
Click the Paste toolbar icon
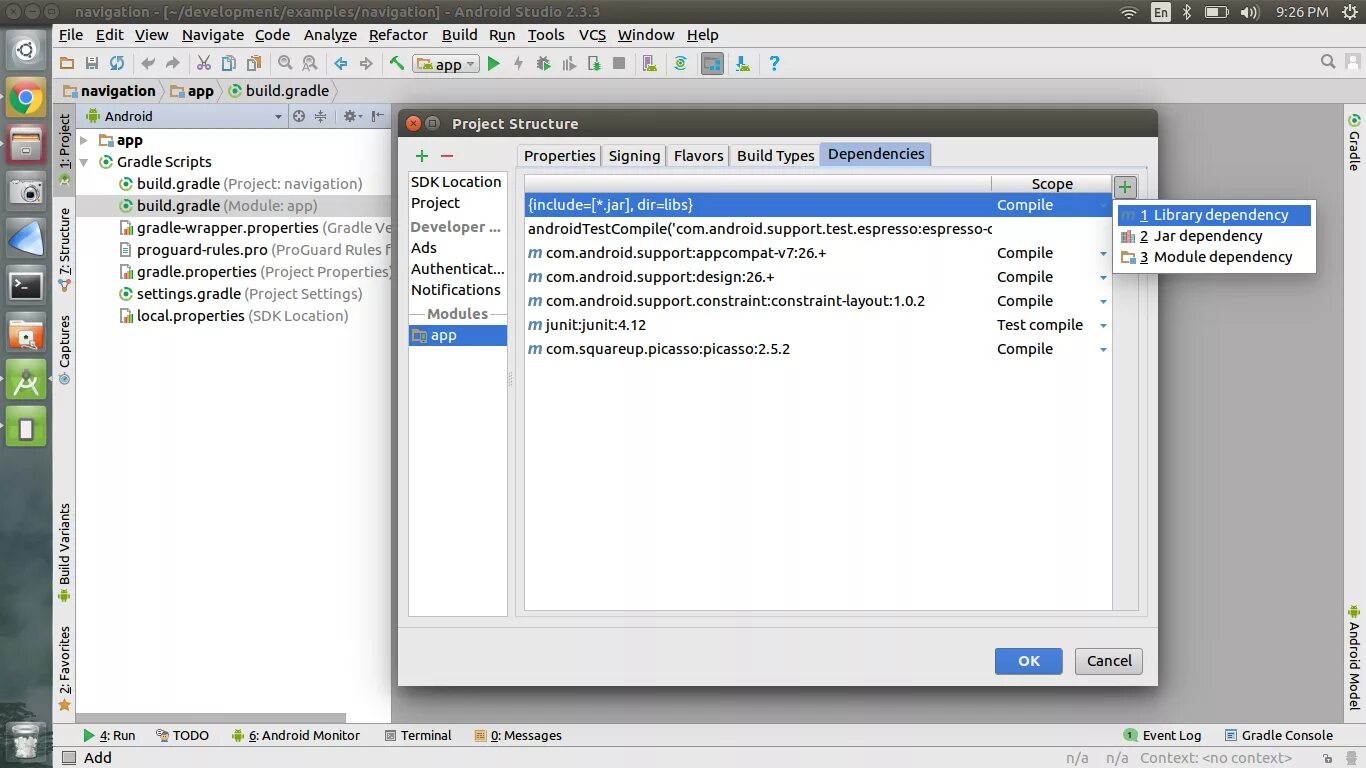coord(254,63)
